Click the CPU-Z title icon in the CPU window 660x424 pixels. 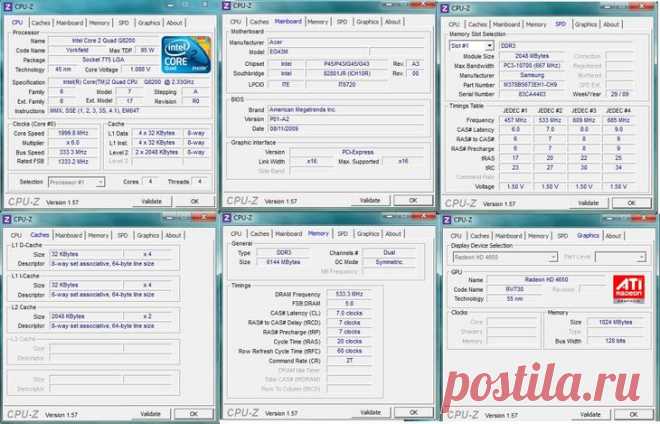click(x=8, y=7)
